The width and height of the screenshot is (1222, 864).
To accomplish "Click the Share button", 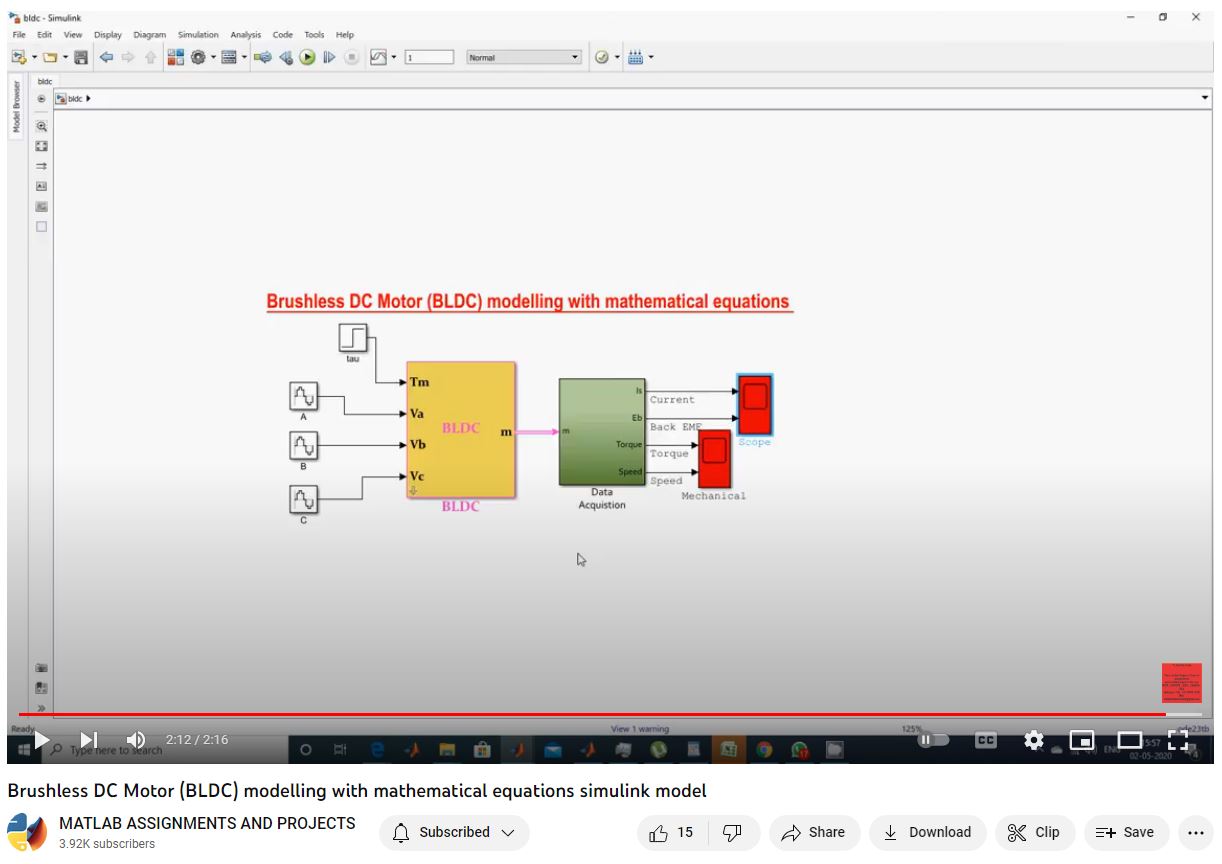I will pos(813,832).
